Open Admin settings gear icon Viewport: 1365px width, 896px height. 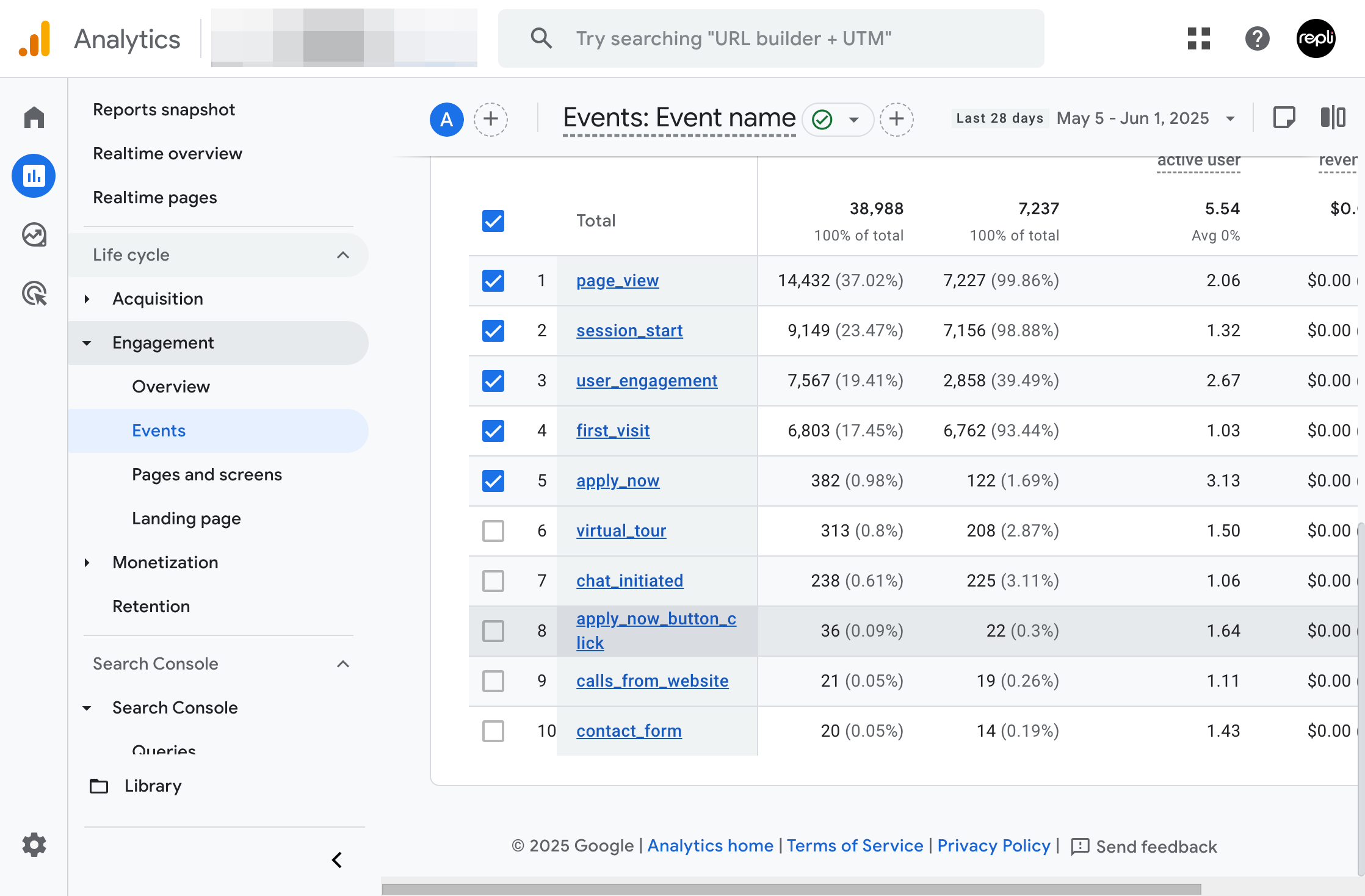34,845
